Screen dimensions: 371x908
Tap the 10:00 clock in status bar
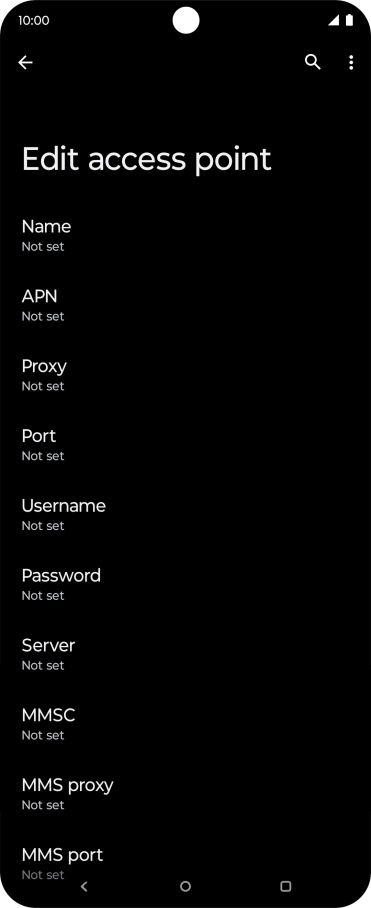pos(34,20)
